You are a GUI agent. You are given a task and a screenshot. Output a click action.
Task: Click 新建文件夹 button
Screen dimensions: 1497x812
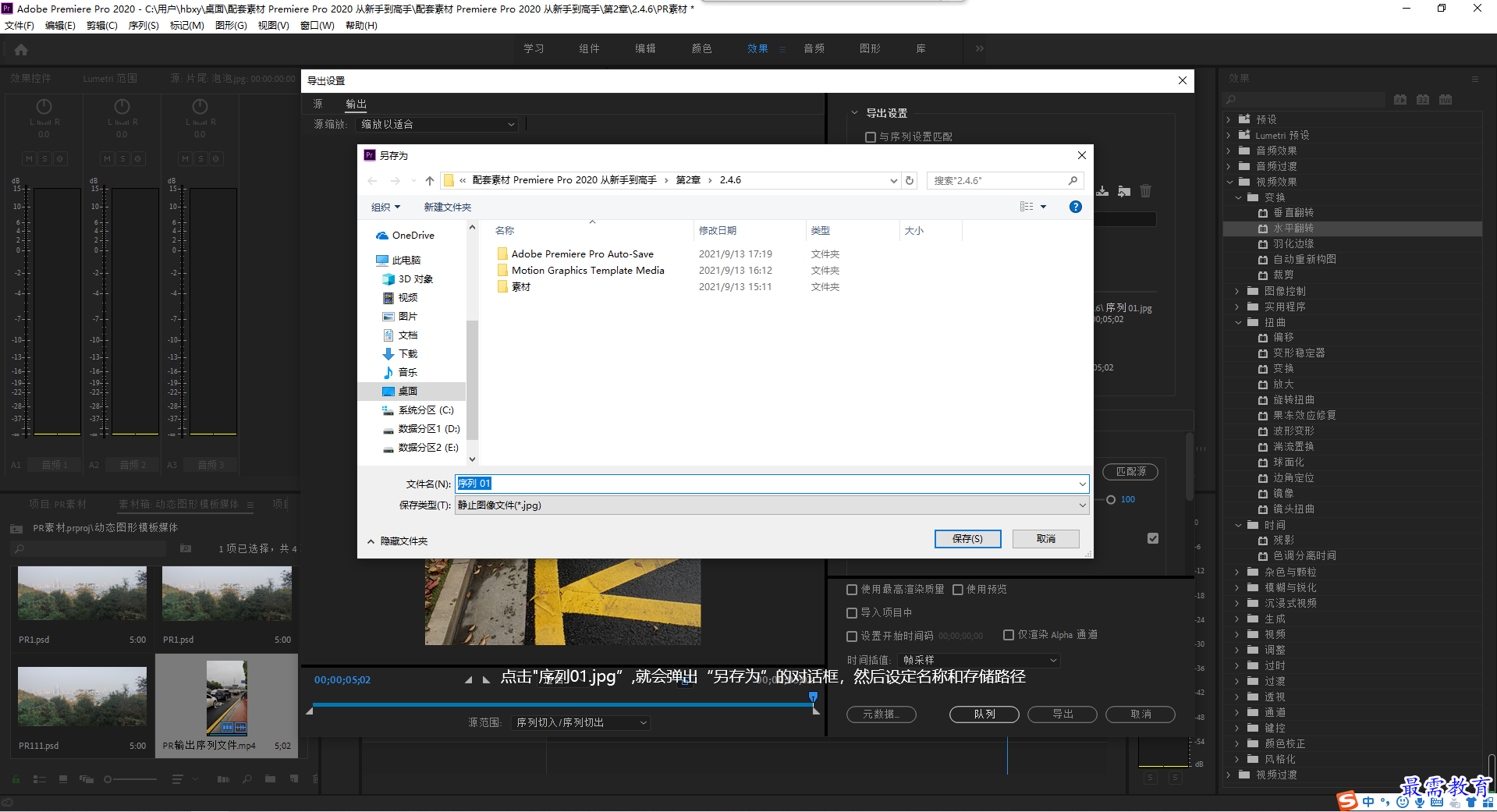pyautogui.click(x=448, y=207)
